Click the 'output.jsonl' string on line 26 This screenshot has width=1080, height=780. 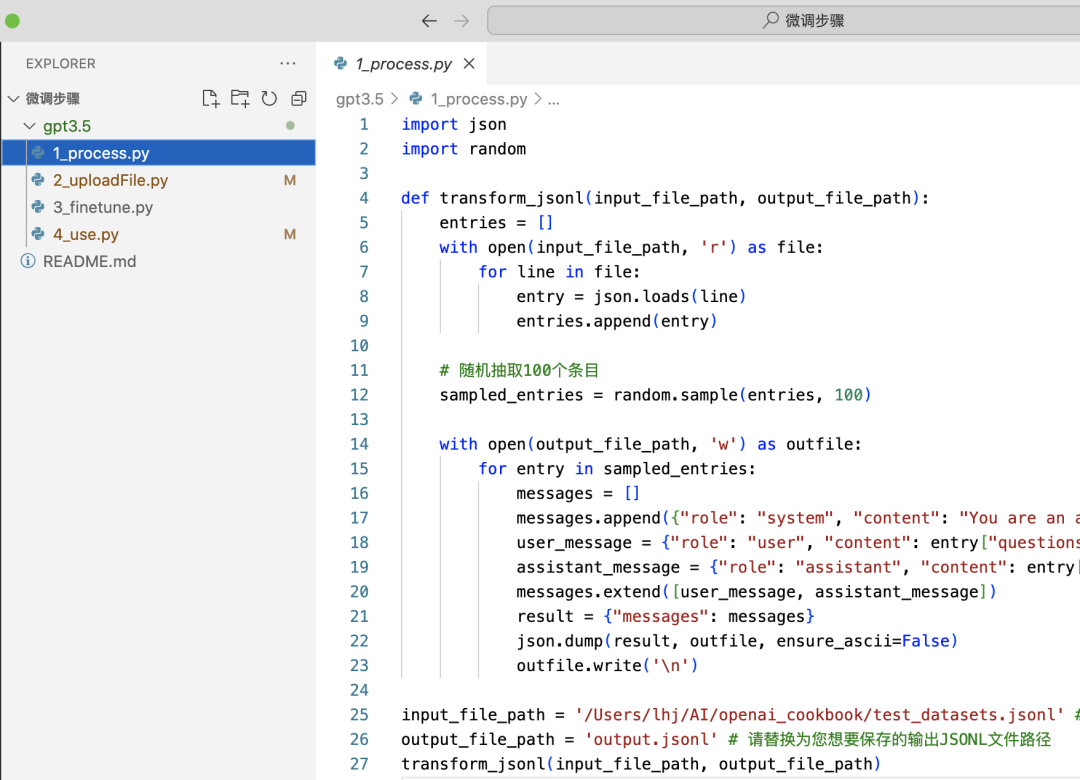651,739
